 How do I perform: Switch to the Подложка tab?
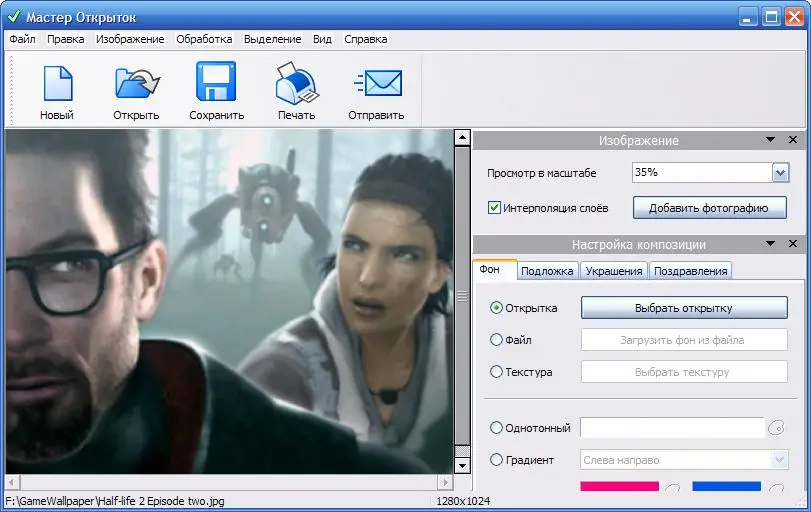[547, 271]
